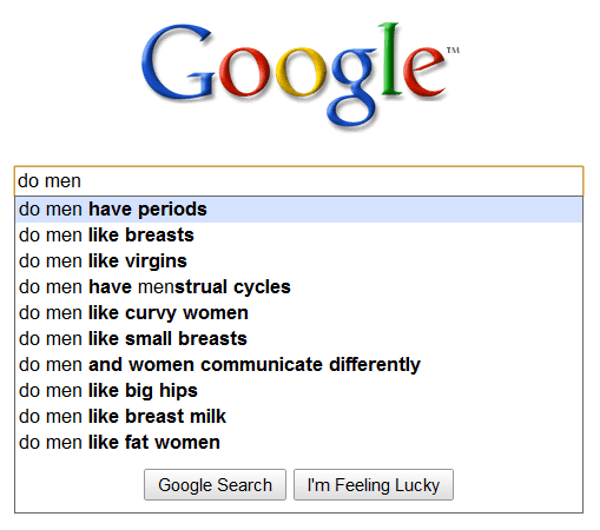Image resolution: width=600 pixels, height=530 pixels.
Task: Click the 'do men' search field
Action: pos(299,181)
